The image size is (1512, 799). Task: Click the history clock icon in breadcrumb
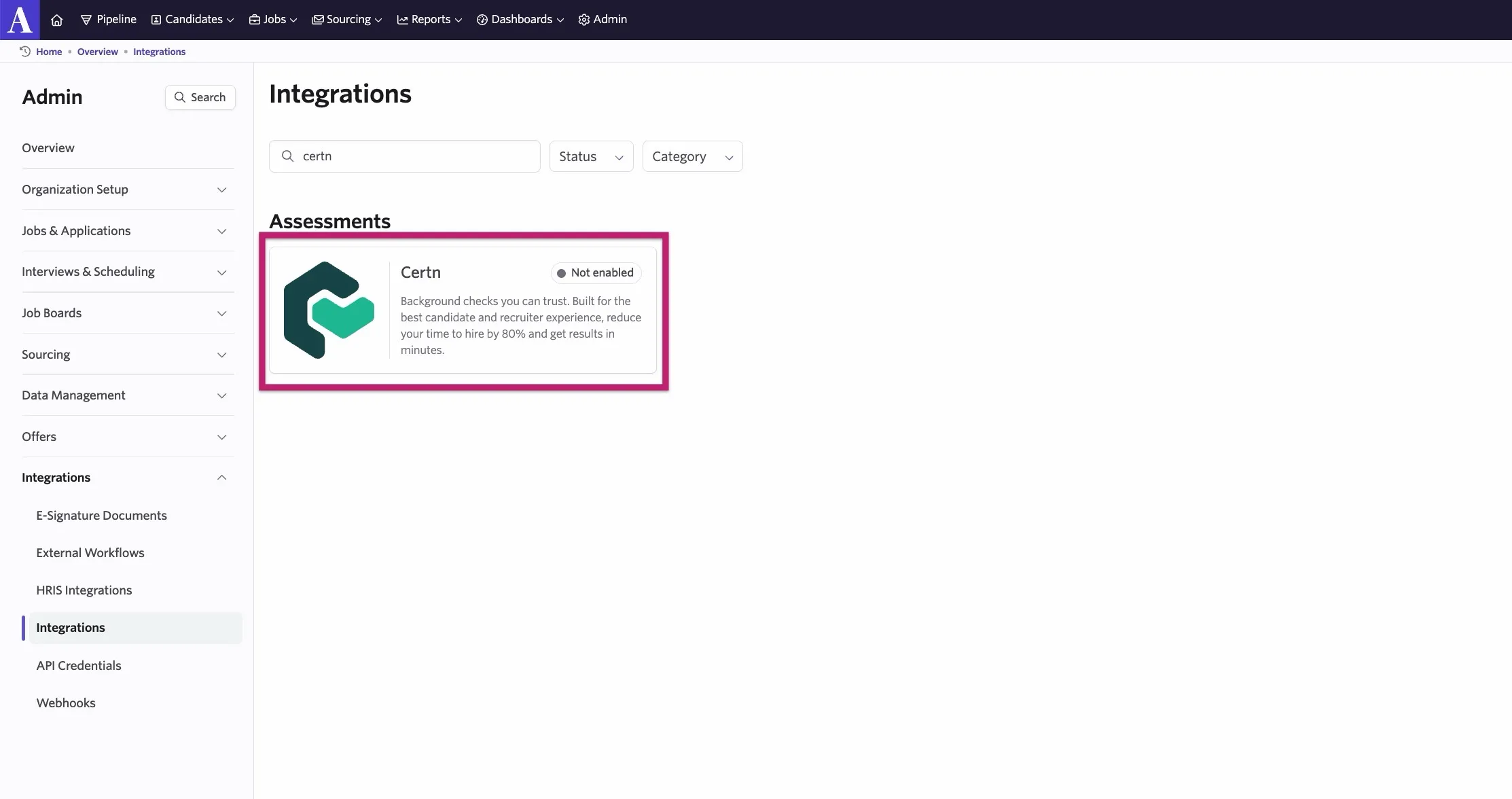(25, 51)
